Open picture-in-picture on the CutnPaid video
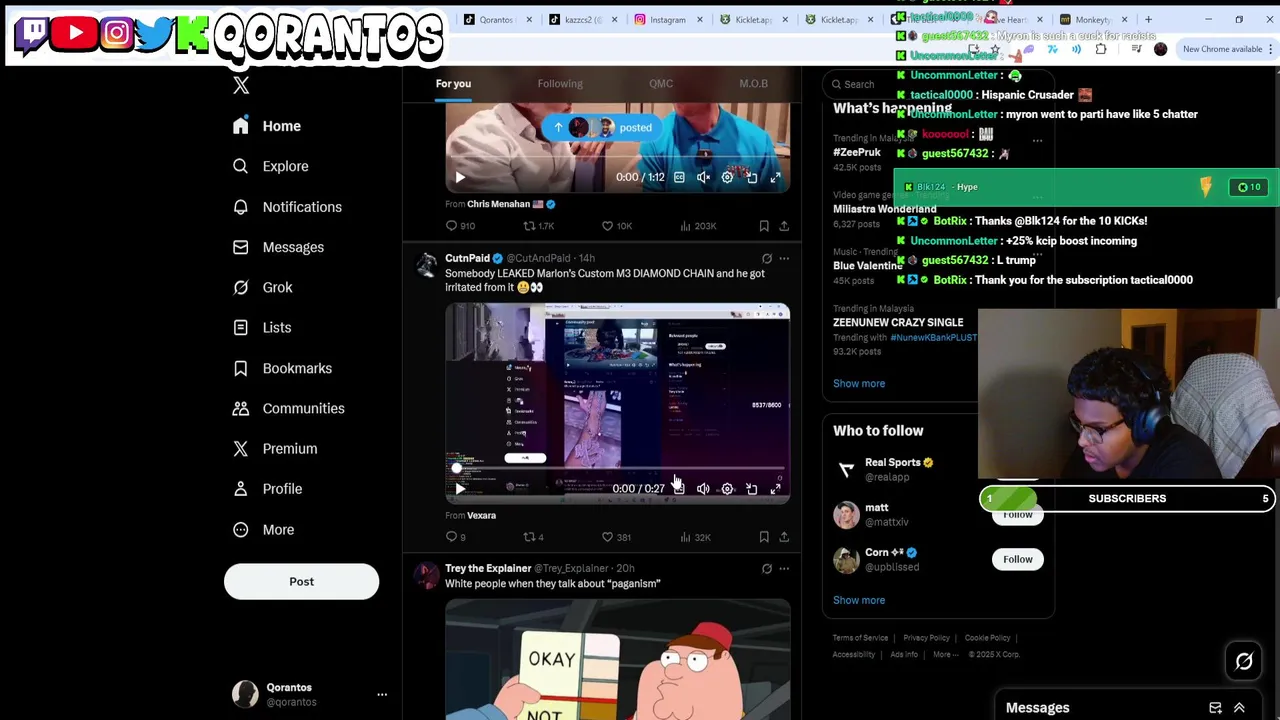 coord(751,489)
